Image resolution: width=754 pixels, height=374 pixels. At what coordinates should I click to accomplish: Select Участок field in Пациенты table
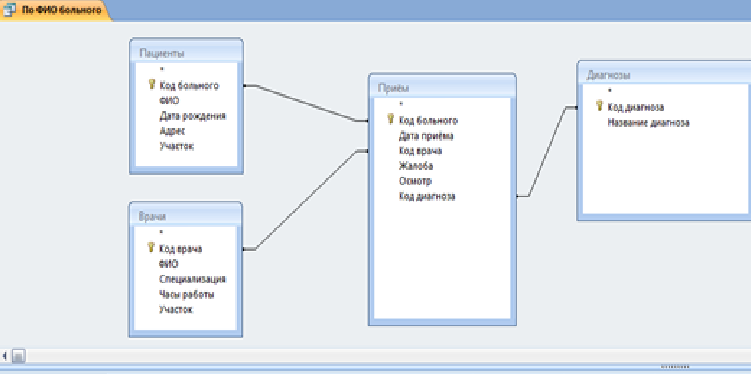[176, 146]
